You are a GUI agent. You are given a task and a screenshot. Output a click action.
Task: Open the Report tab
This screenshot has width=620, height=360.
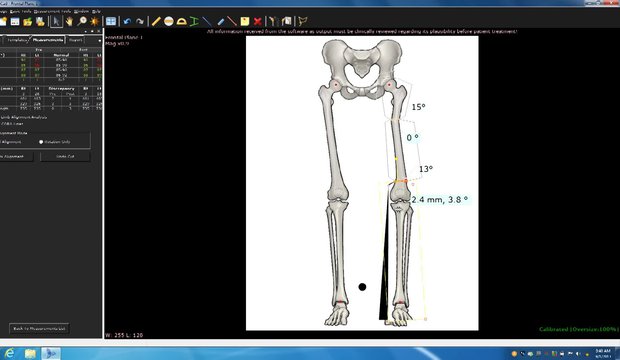tap(75, 40)
